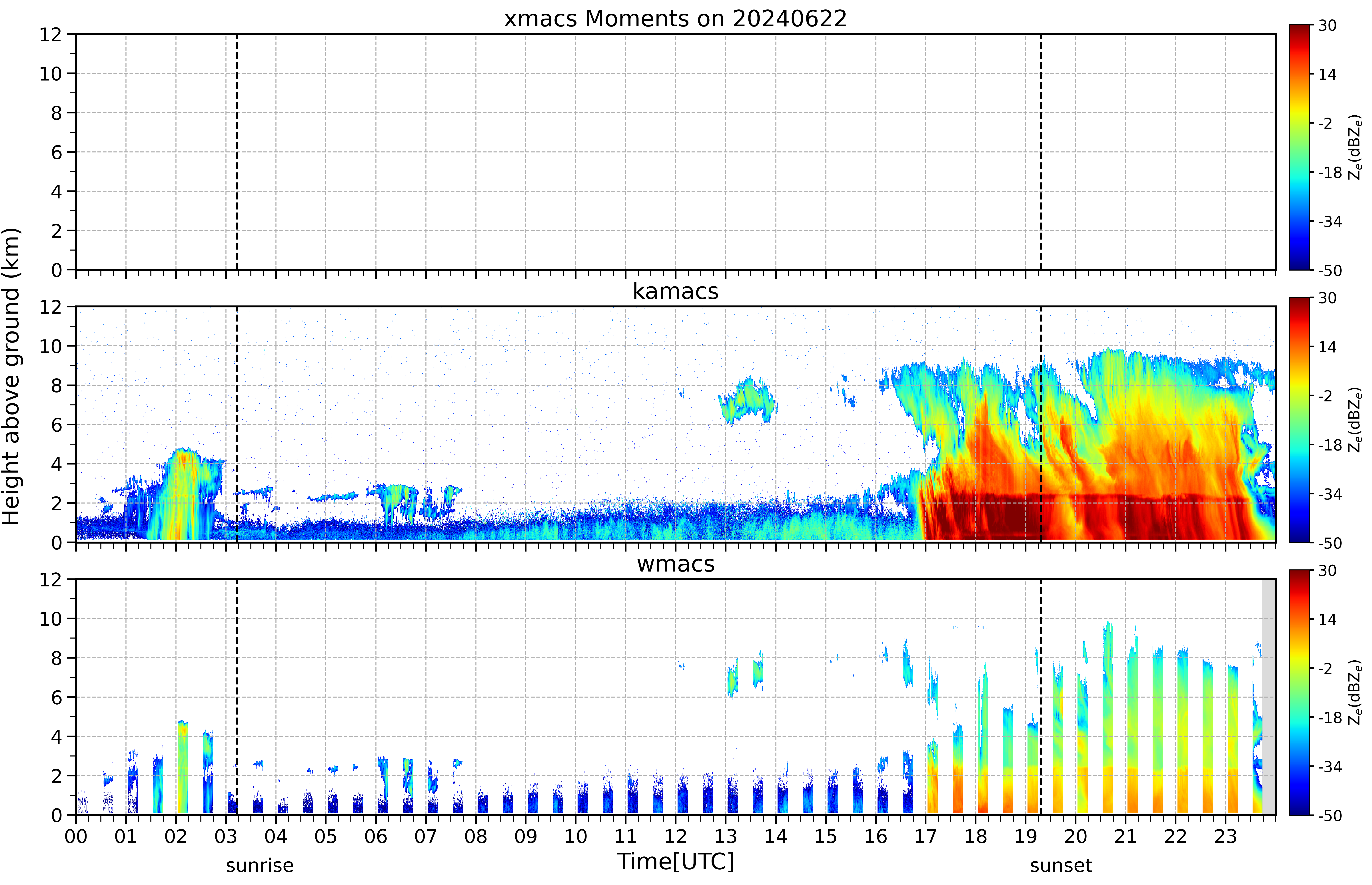
Task: Click the "2" height tick of the xmacs panel
Action: click(56, 231)
